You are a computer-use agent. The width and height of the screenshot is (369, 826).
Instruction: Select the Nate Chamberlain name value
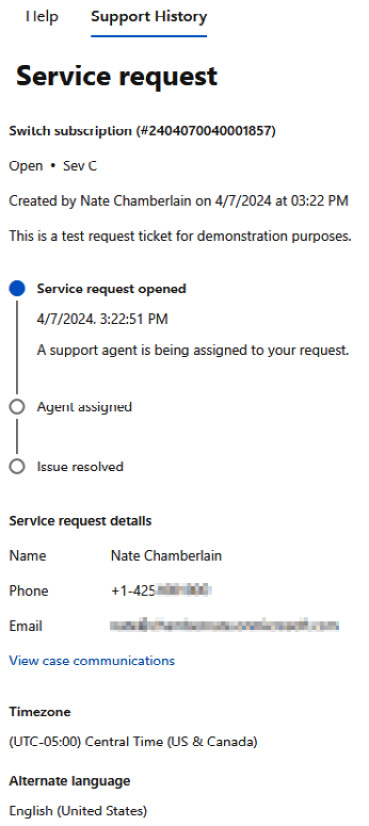tap(166, 556)
